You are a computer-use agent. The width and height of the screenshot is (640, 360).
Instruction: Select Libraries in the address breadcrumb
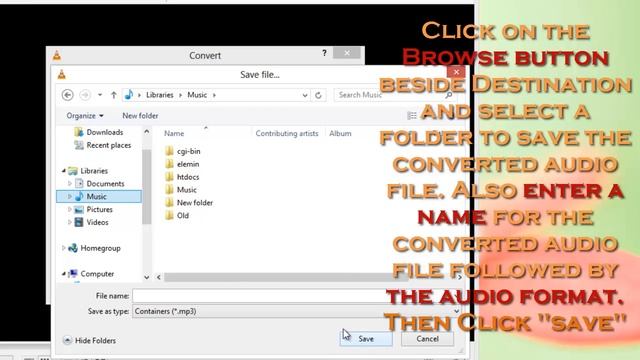160,95
